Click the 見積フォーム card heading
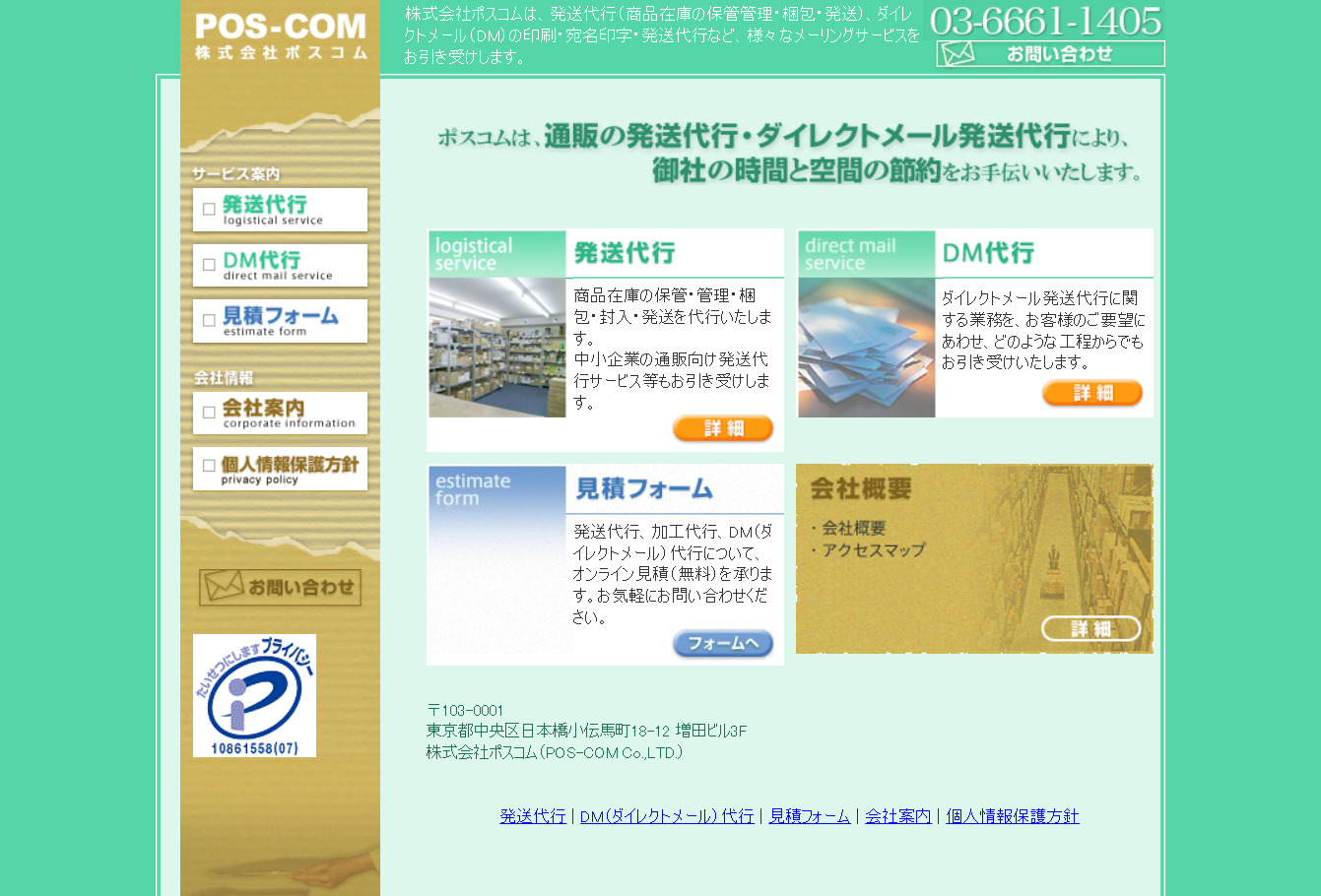This screenshot has height=896, width=1321. pos(644,488)
